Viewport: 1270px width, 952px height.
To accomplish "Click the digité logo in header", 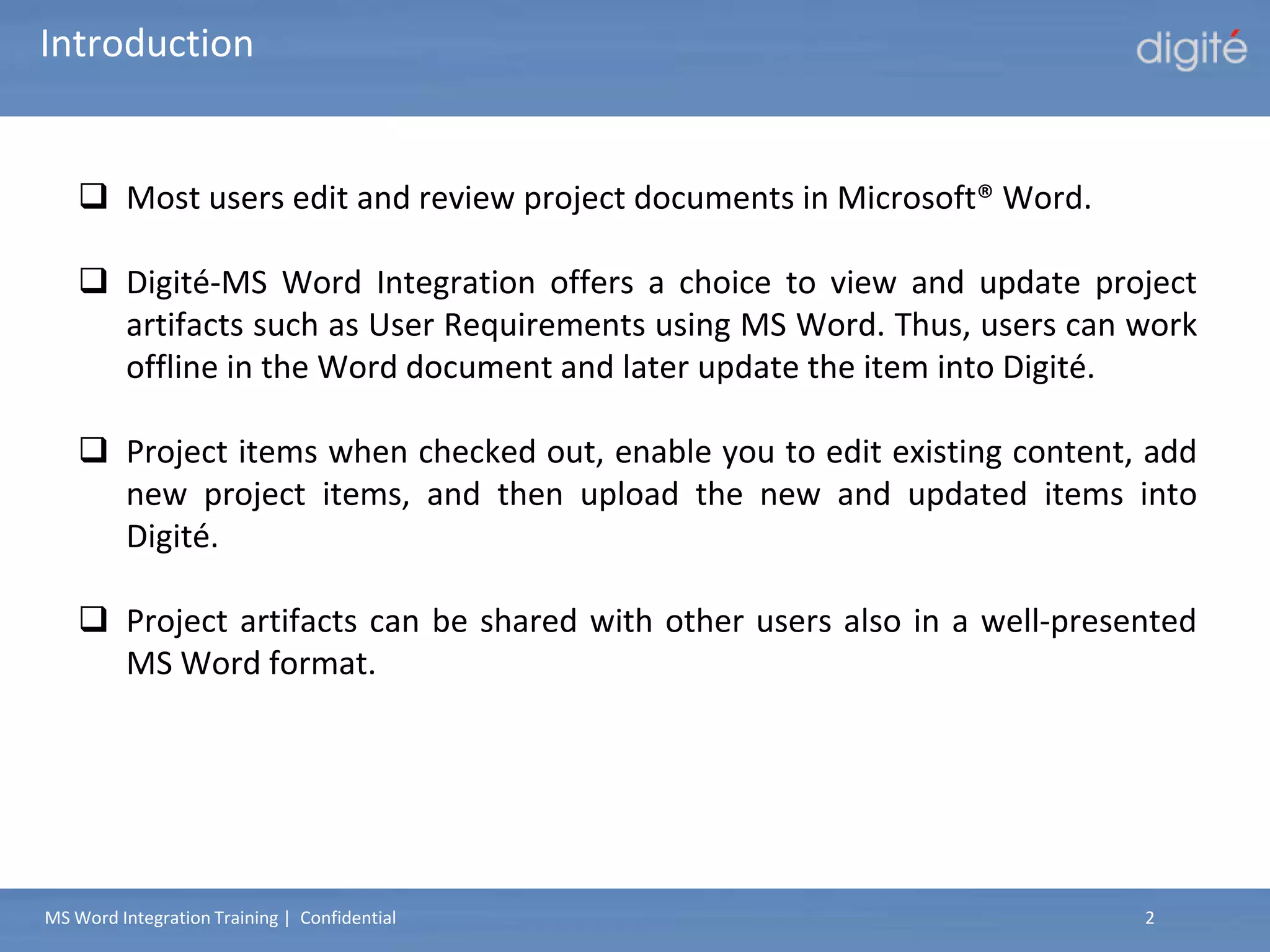I will click(1191, 50).
